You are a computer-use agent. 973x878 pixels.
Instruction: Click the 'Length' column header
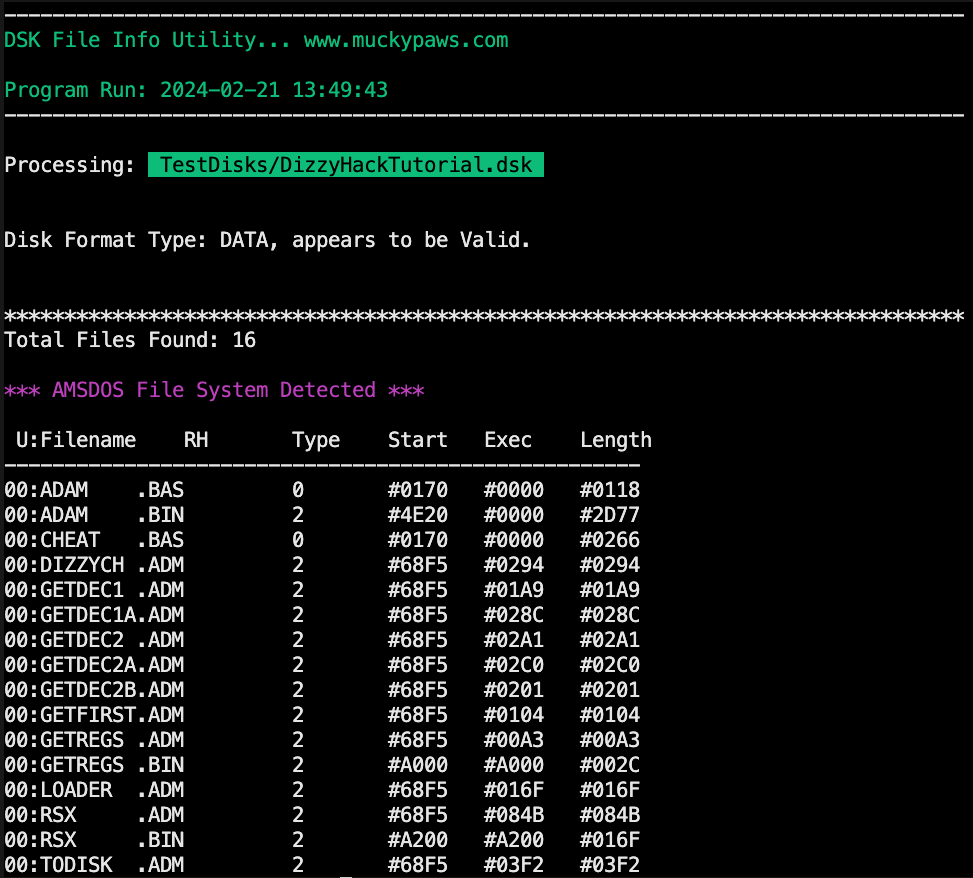coord(616,440)
